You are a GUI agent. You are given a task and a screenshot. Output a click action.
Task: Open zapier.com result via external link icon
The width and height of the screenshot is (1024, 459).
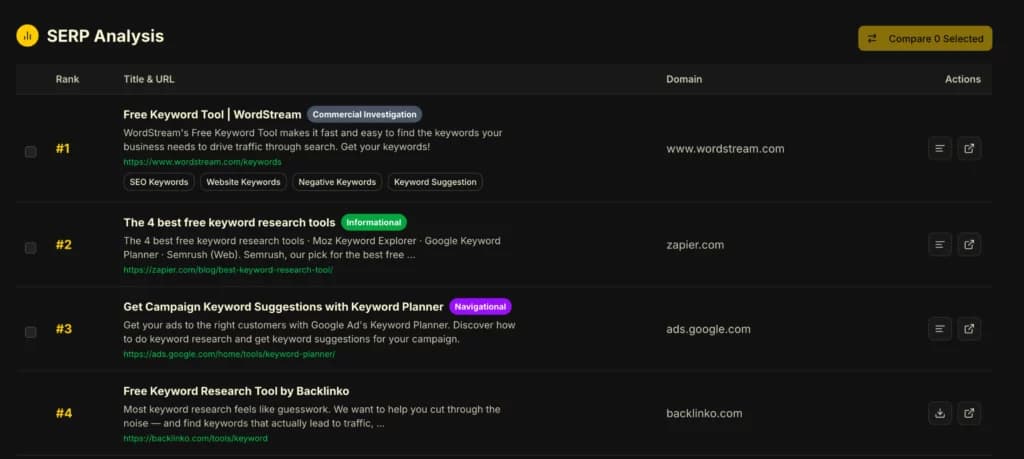pyautogui.click(x=969, y=244)
